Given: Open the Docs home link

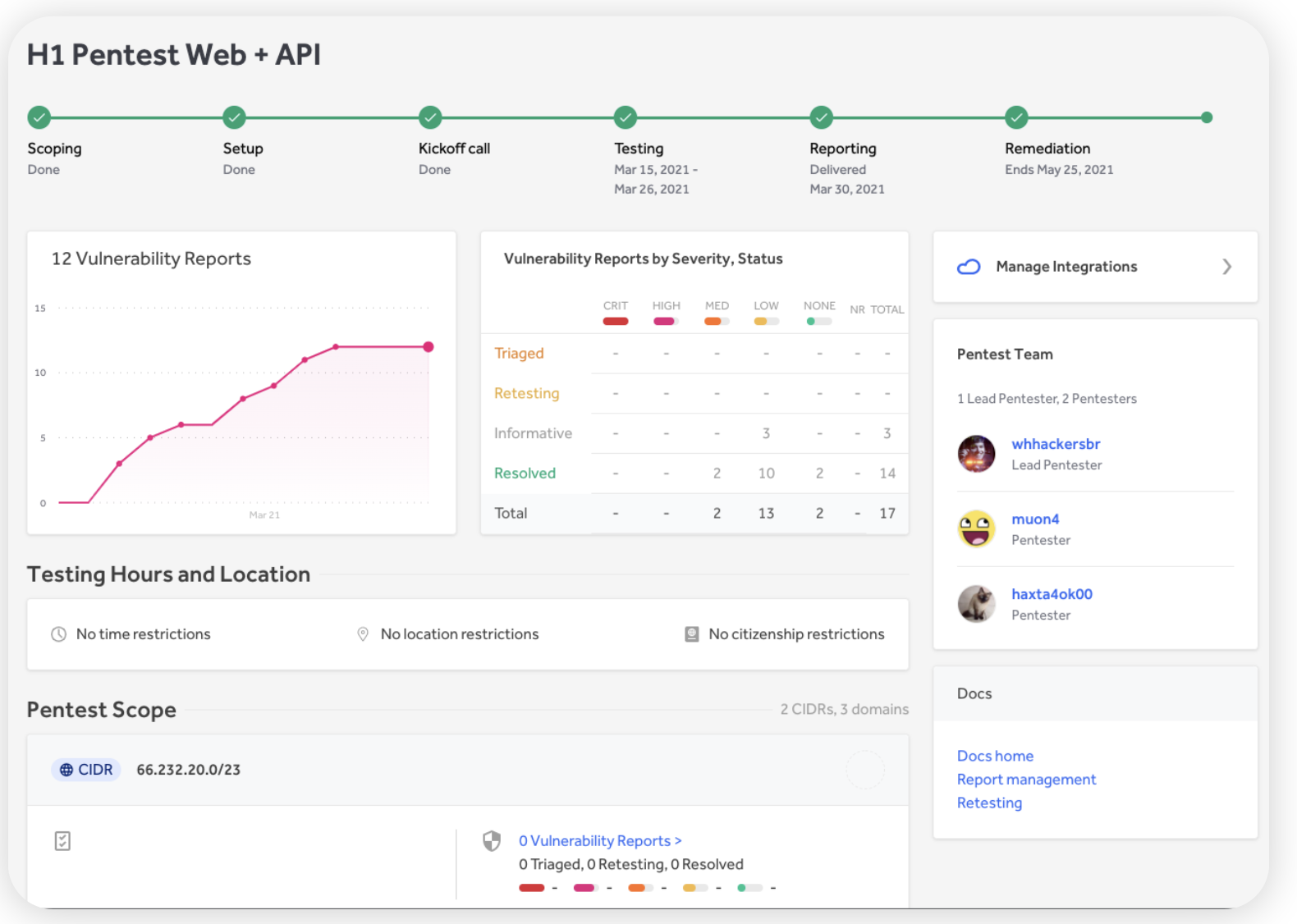Looking at the screenshot, I should coord(995,756).
